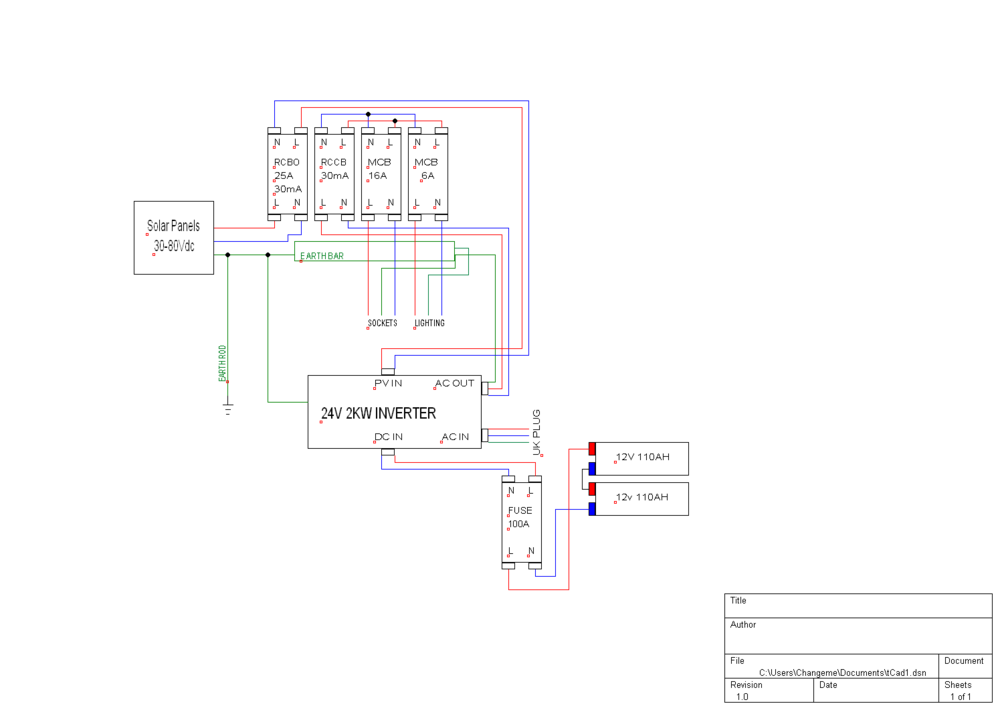Click the AC OUT connector terminal
This screenshot has height=710, width=1000.
(x=485, y=388)
